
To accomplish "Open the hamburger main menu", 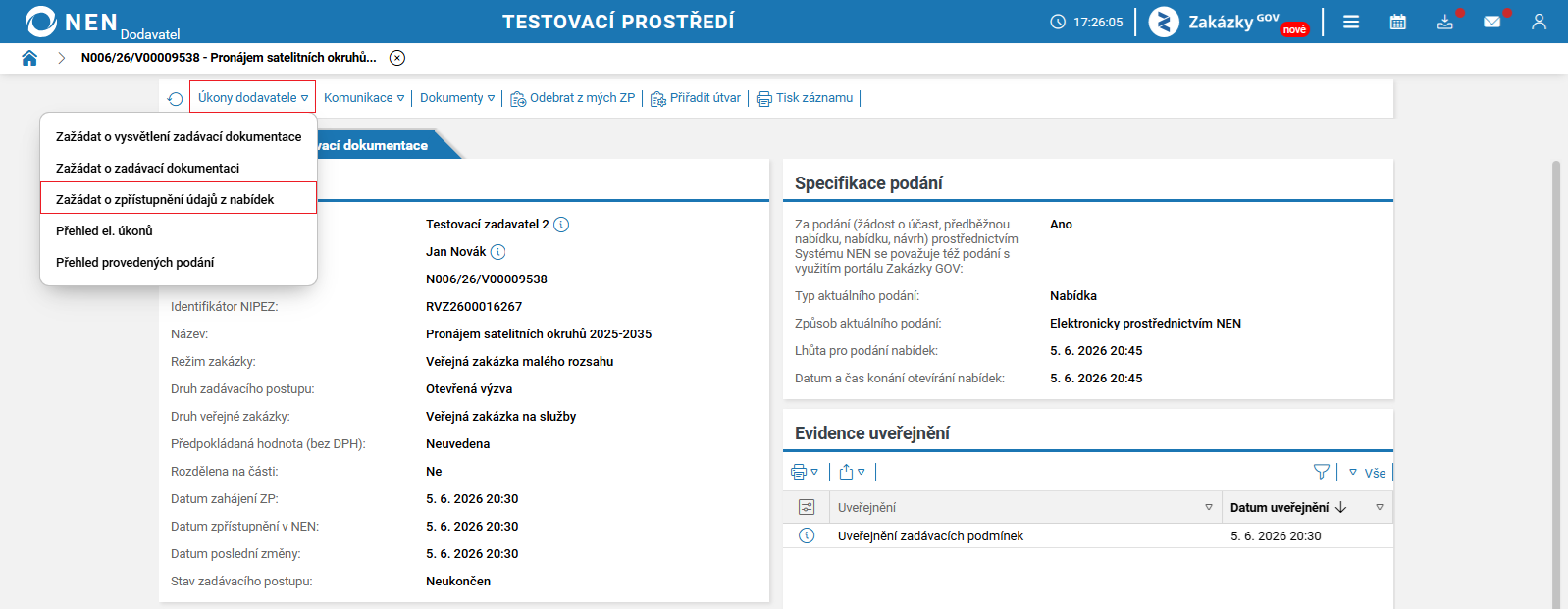I will [1351, 22].
